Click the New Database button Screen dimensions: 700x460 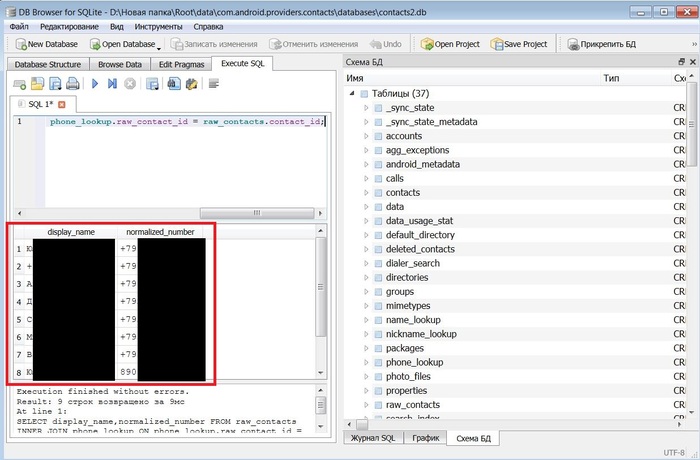46,44
